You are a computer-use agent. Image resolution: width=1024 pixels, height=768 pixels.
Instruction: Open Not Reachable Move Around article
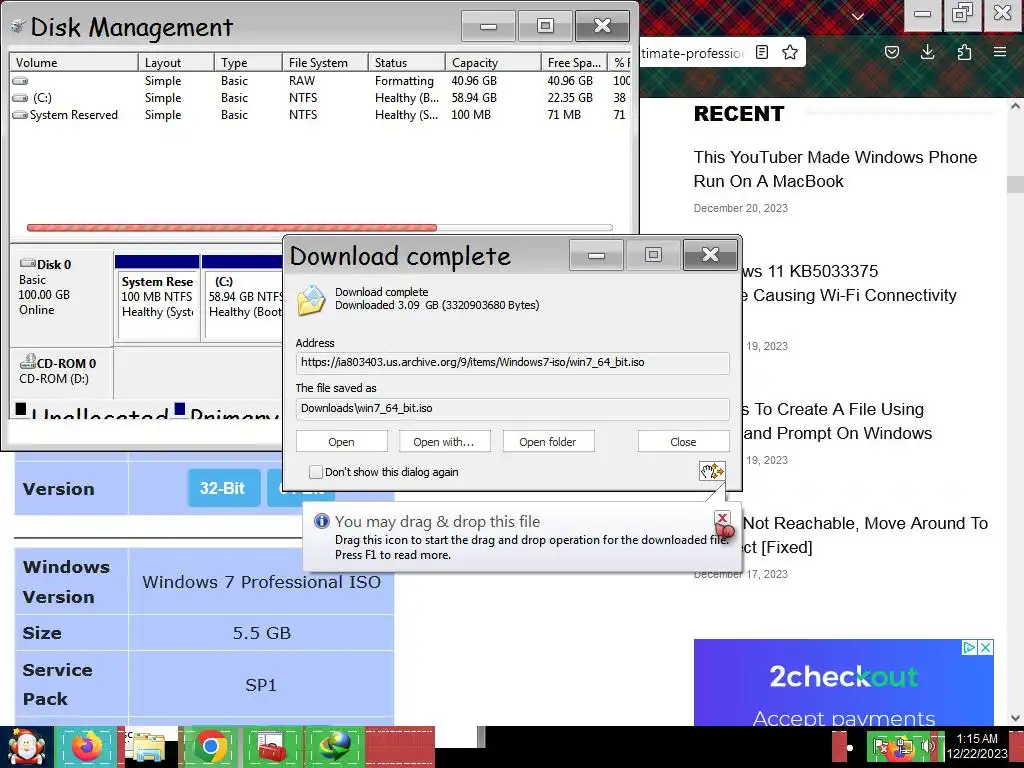865,535
